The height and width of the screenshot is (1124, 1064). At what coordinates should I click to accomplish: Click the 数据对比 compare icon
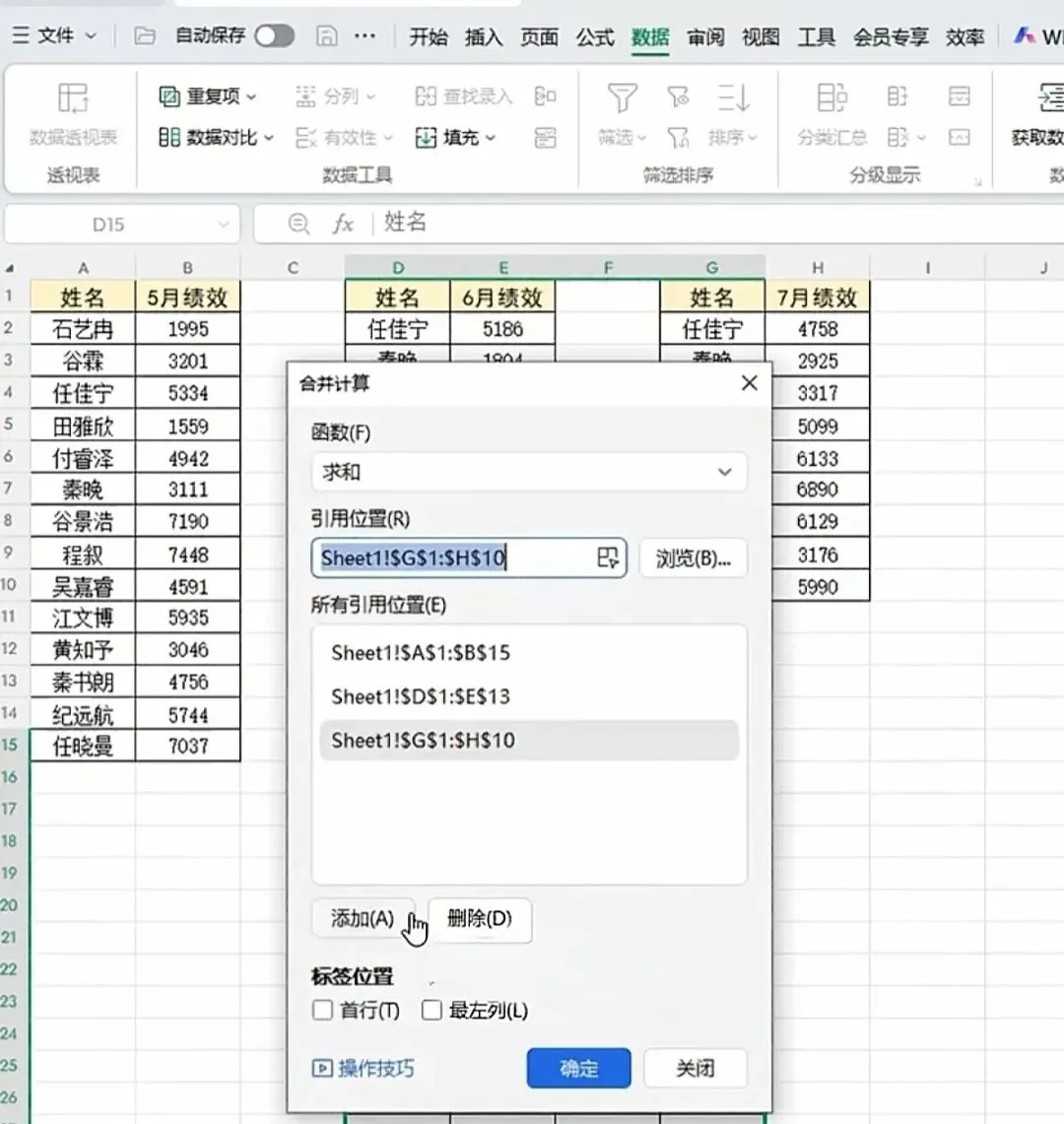tap(169, 137)
